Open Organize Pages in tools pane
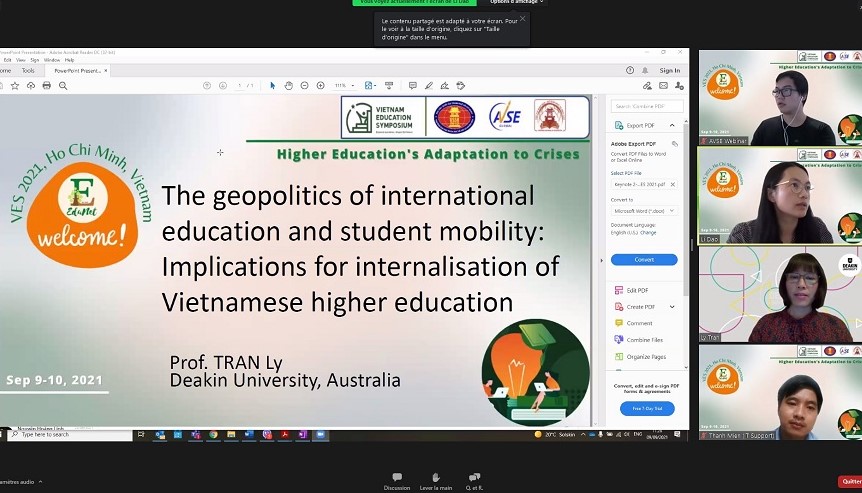This screenshot has width=862, height=493. tap(645, 357)
